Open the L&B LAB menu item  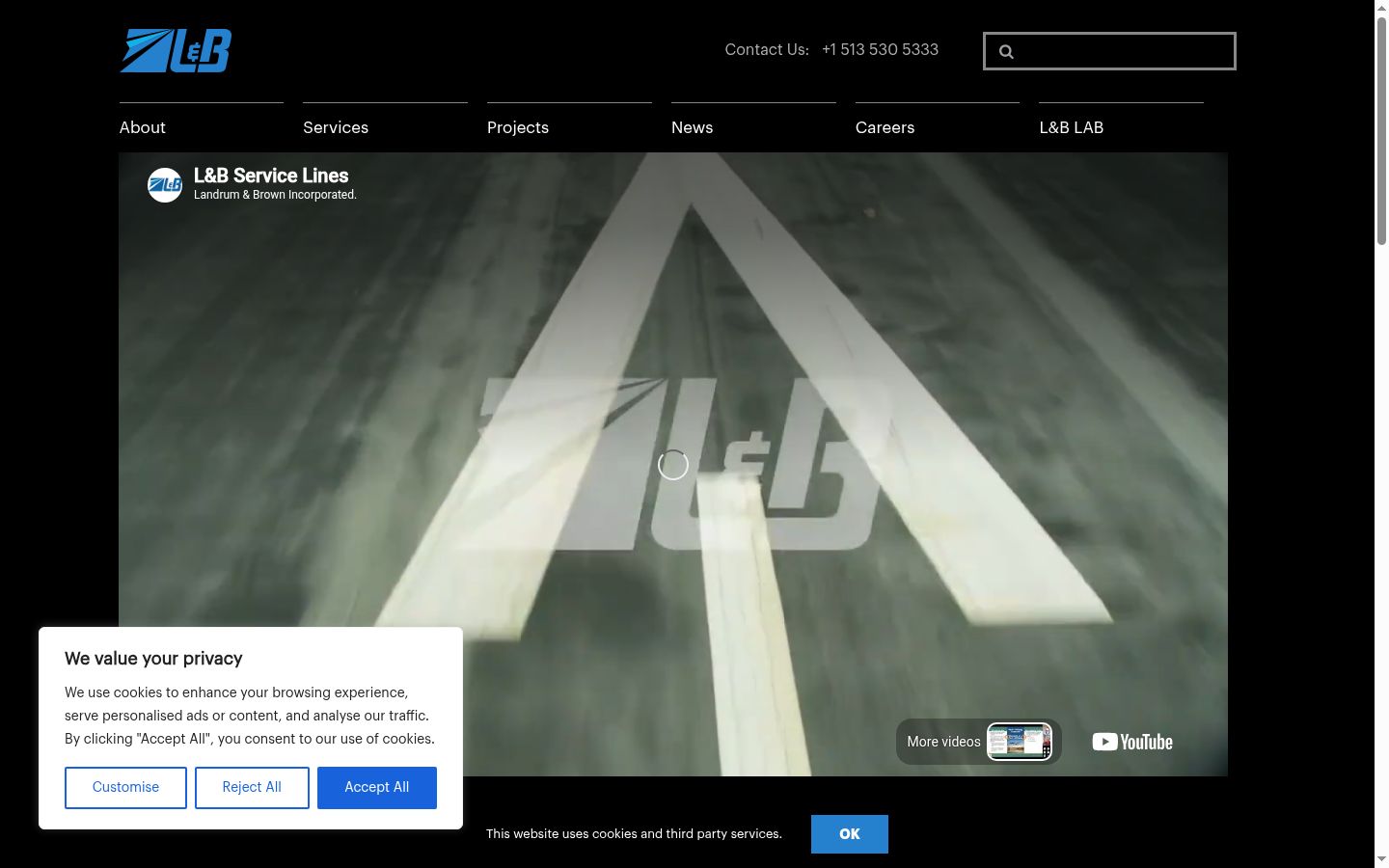(x=1072, y=127)
